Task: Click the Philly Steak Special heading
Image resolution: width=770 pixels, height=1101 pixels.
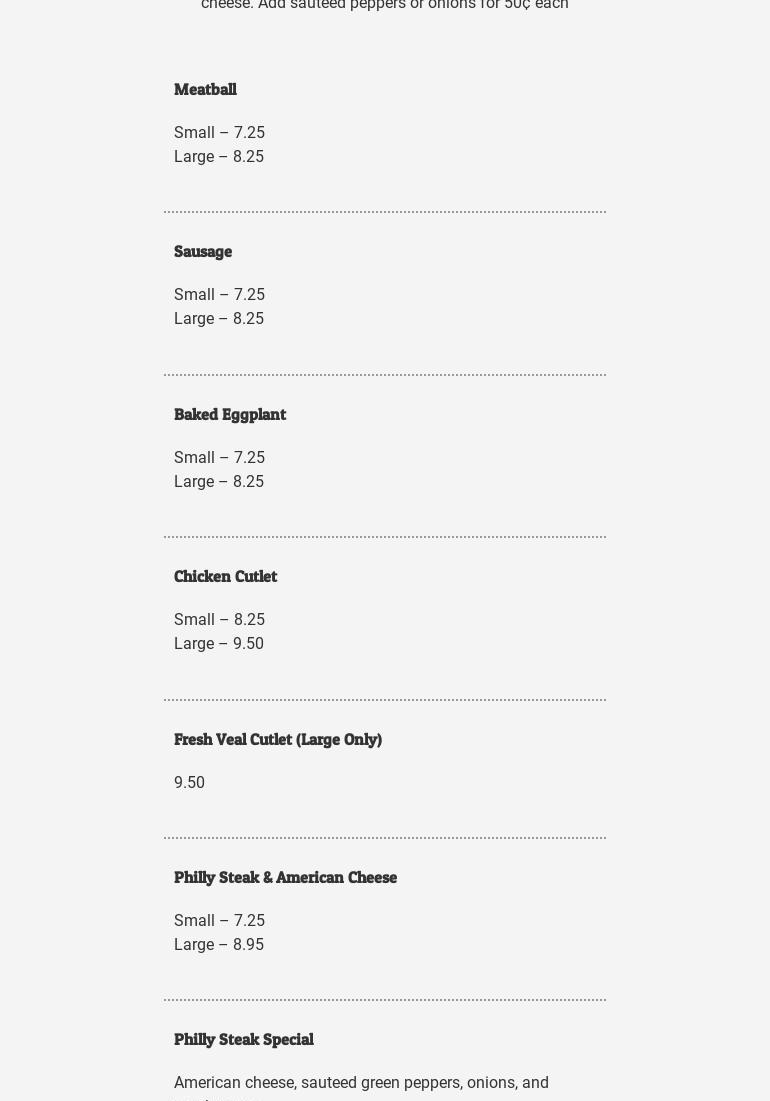Action: tap(244, 1039)
